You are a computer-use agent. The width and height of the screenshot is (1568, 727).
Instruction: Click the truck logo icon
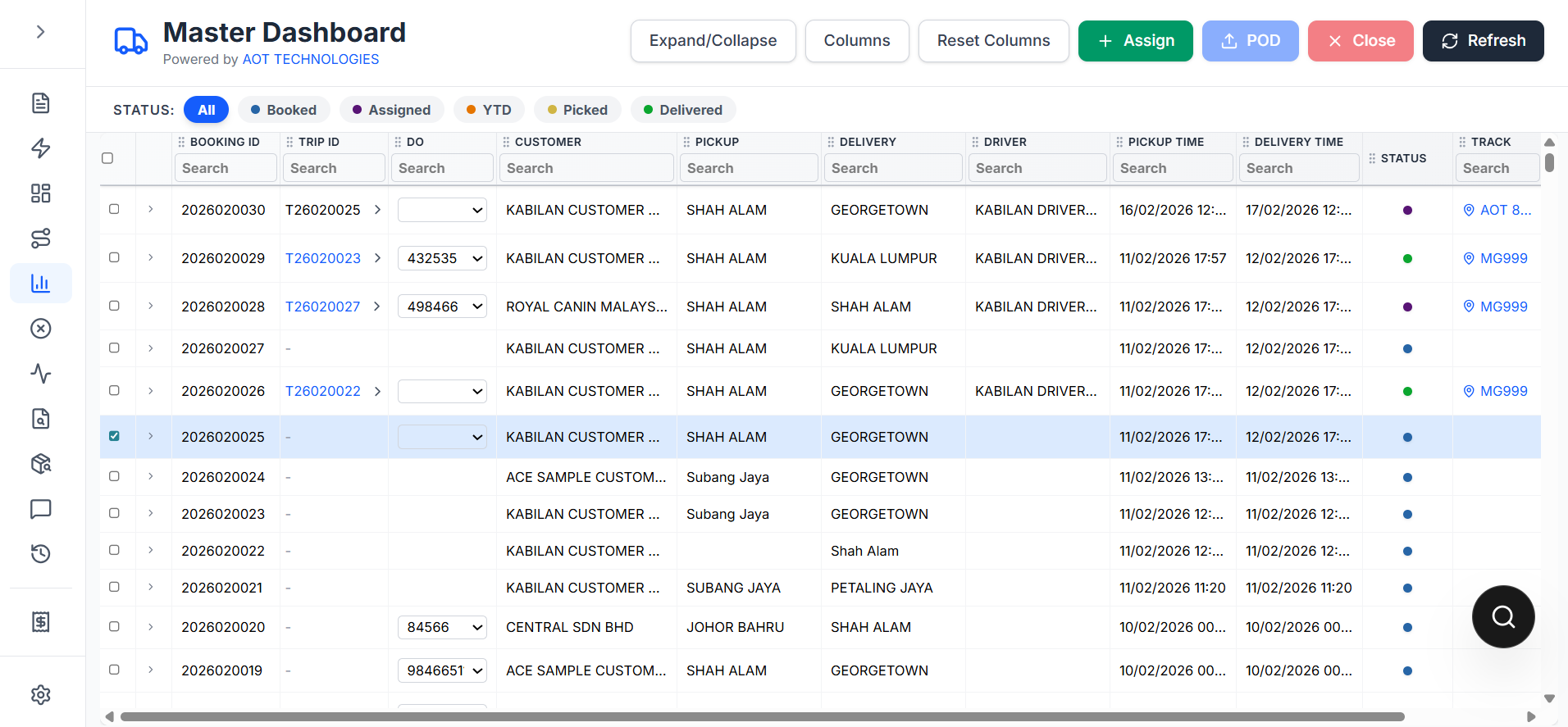(130, 41)
